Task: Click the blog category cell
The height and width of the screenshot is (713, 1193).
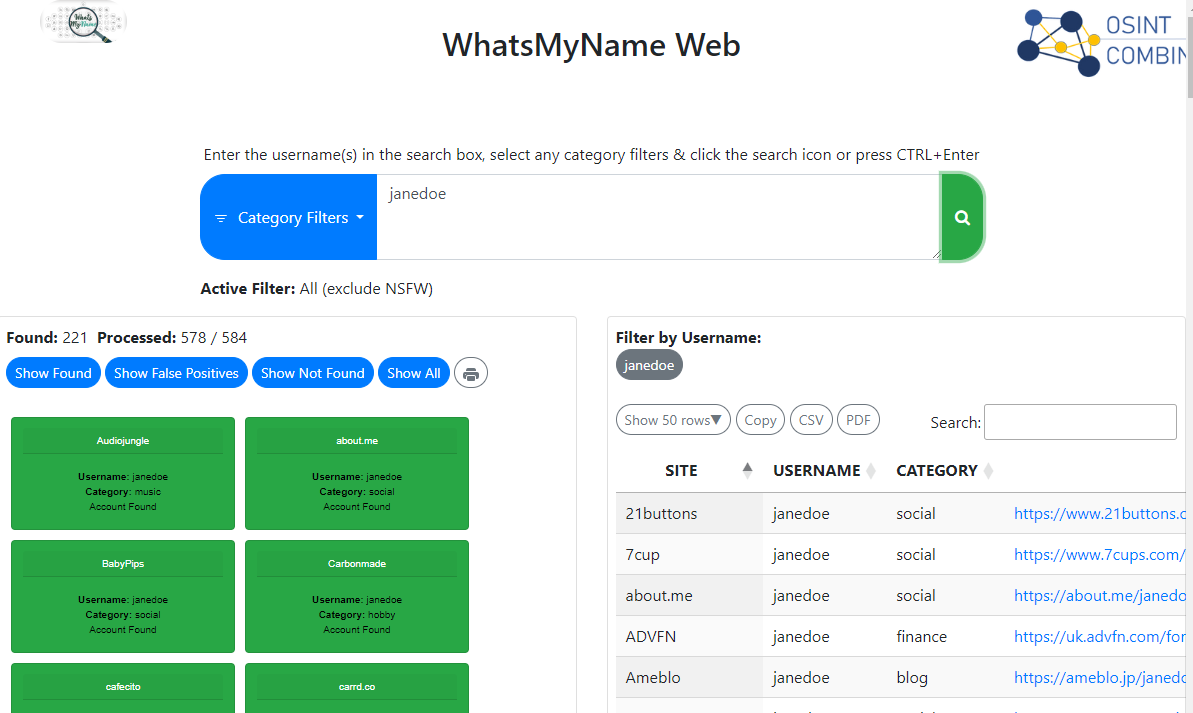Action: click(946, 678)
